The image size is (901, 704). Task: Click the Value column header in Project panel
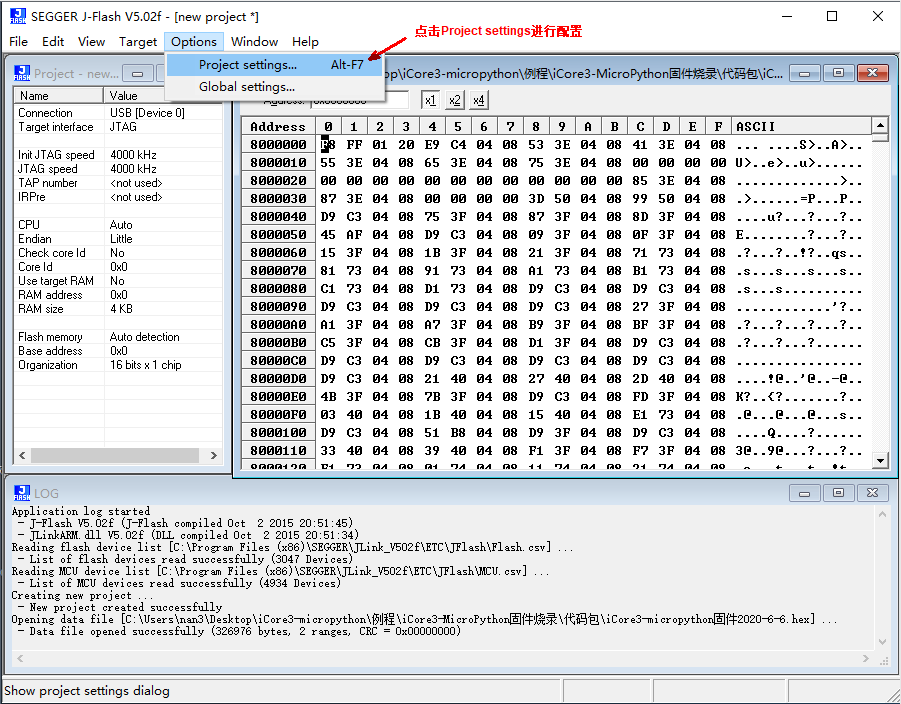(x=124, y=96)
